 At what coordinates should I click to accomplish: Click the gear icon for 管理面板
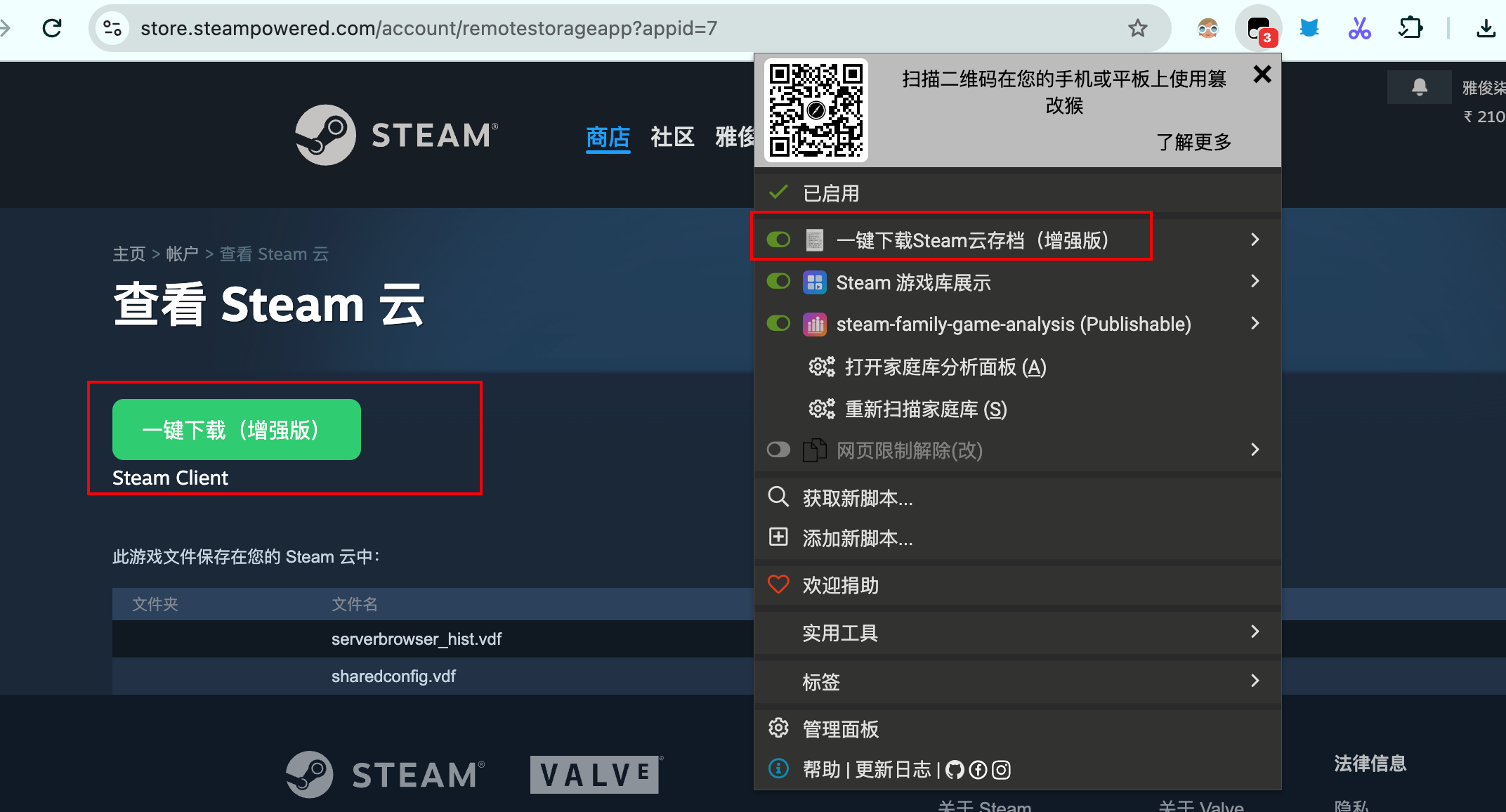778,728
